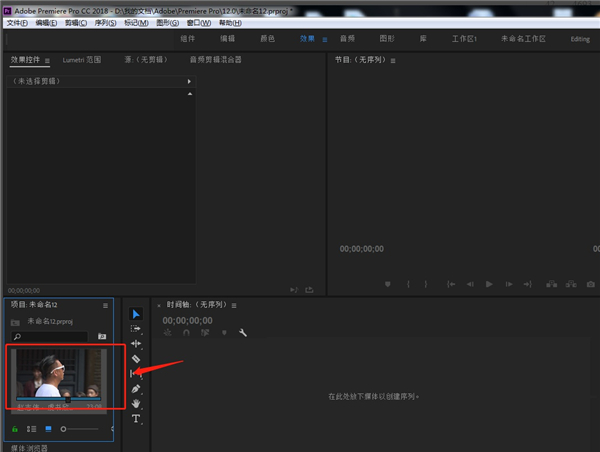
Task: Choose the Ripple Edit tool
Action: [136, 344]
